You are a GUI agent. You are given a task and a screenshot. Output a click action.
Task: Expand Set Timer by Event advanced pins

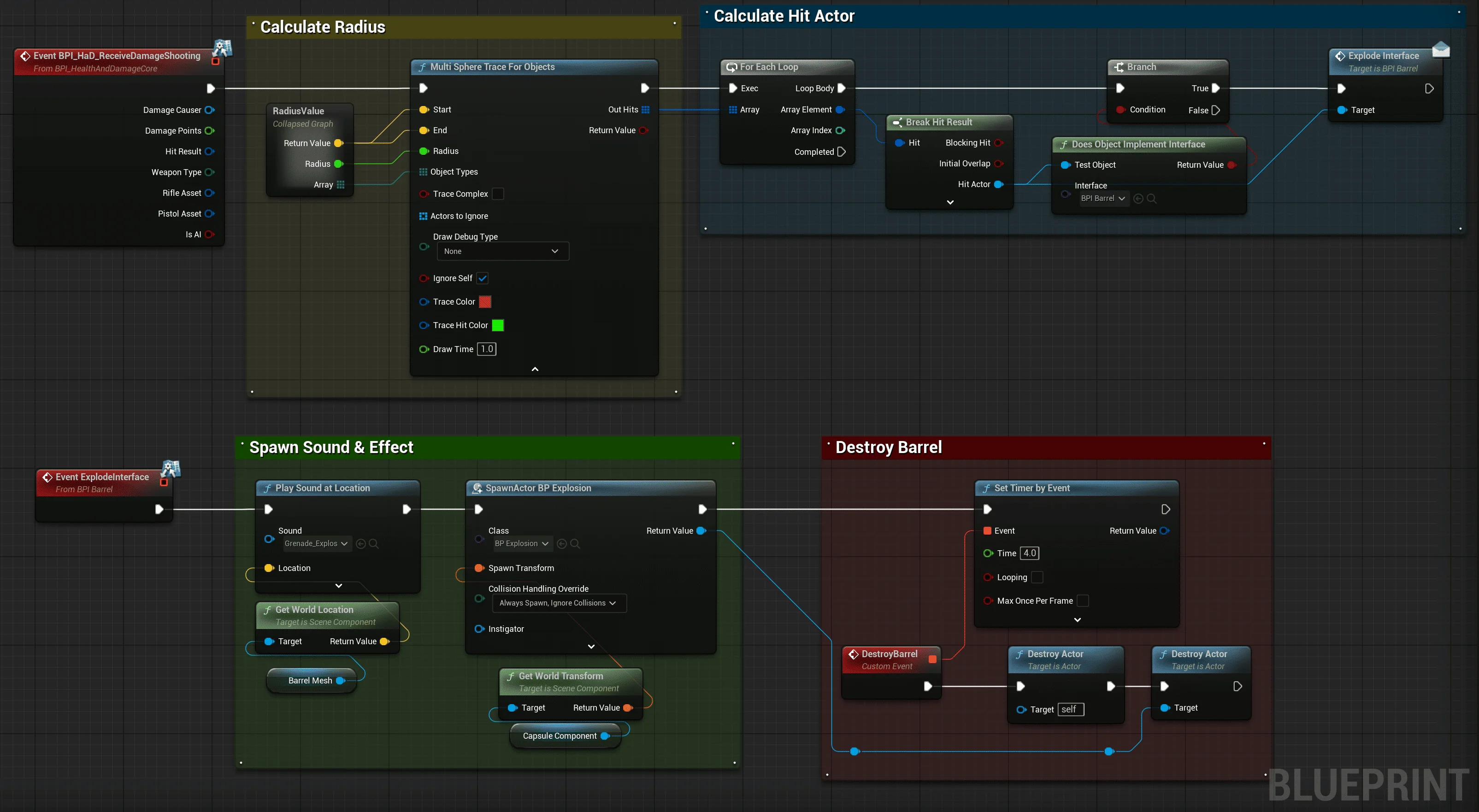tap(1077, 620)
